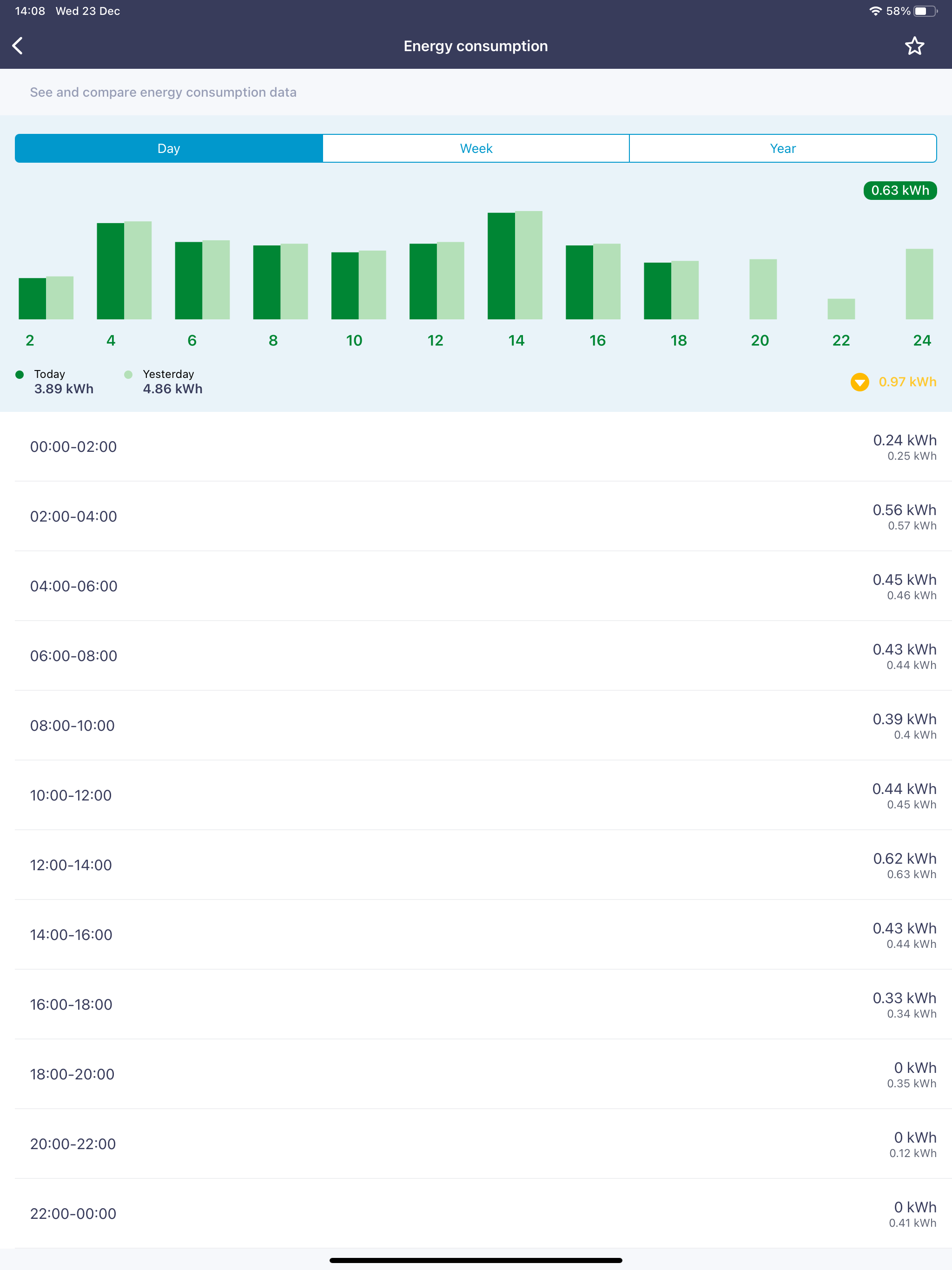Select the Day tab
Image resolution: width=952 pixels, height=1270 pixels.
pos(169,149)
